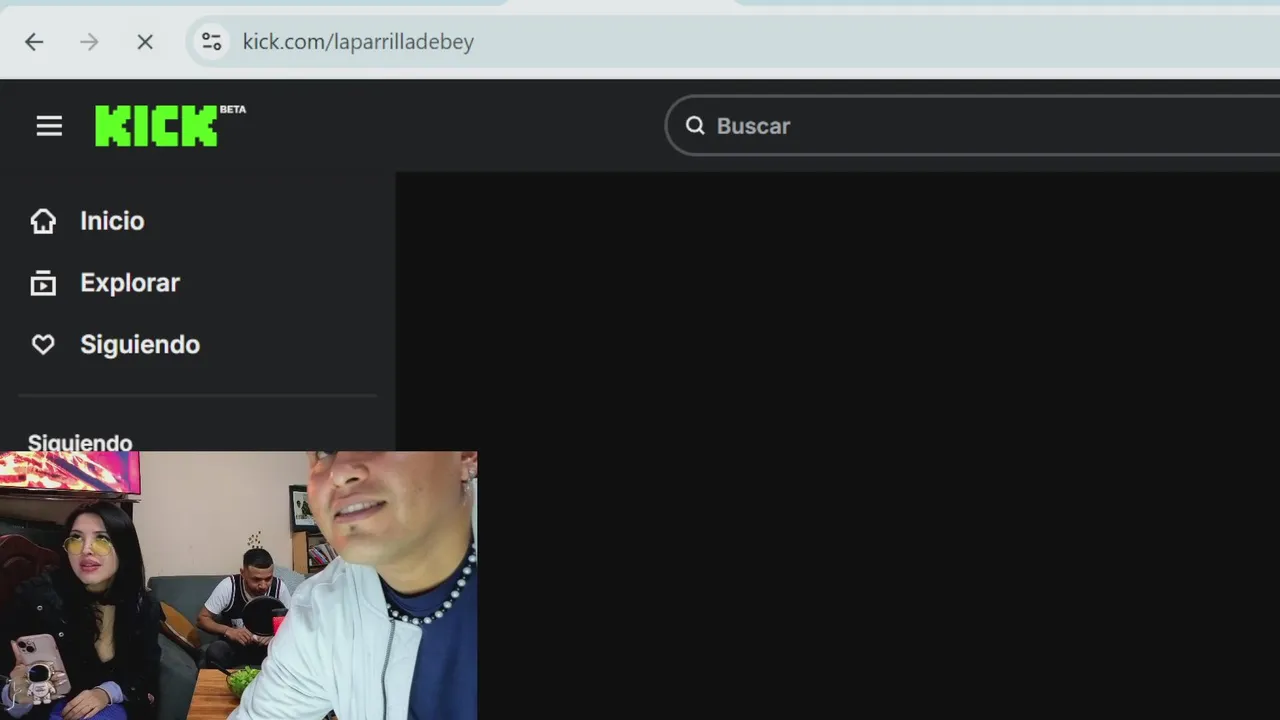
Task: Click the browser forward arrow
Action: (x=89, y=42)
